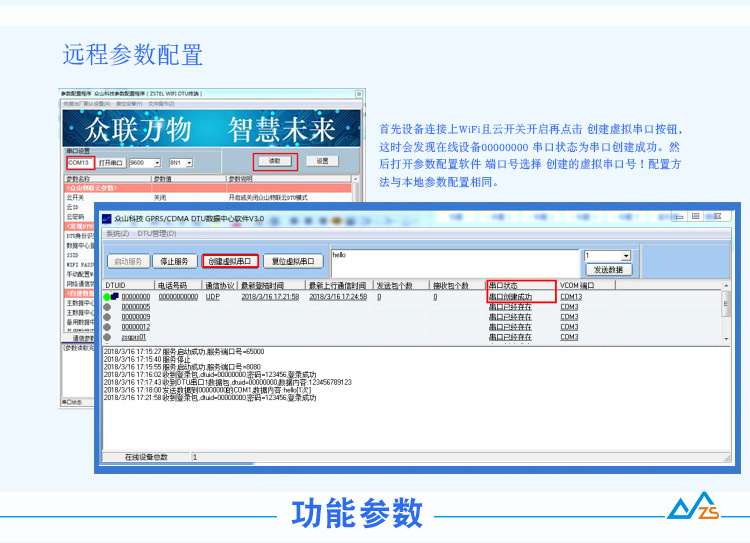This screenshot has height=543, width=750.
Task: Click the 复位虚拟串口 button
Action: coord(293,261)
